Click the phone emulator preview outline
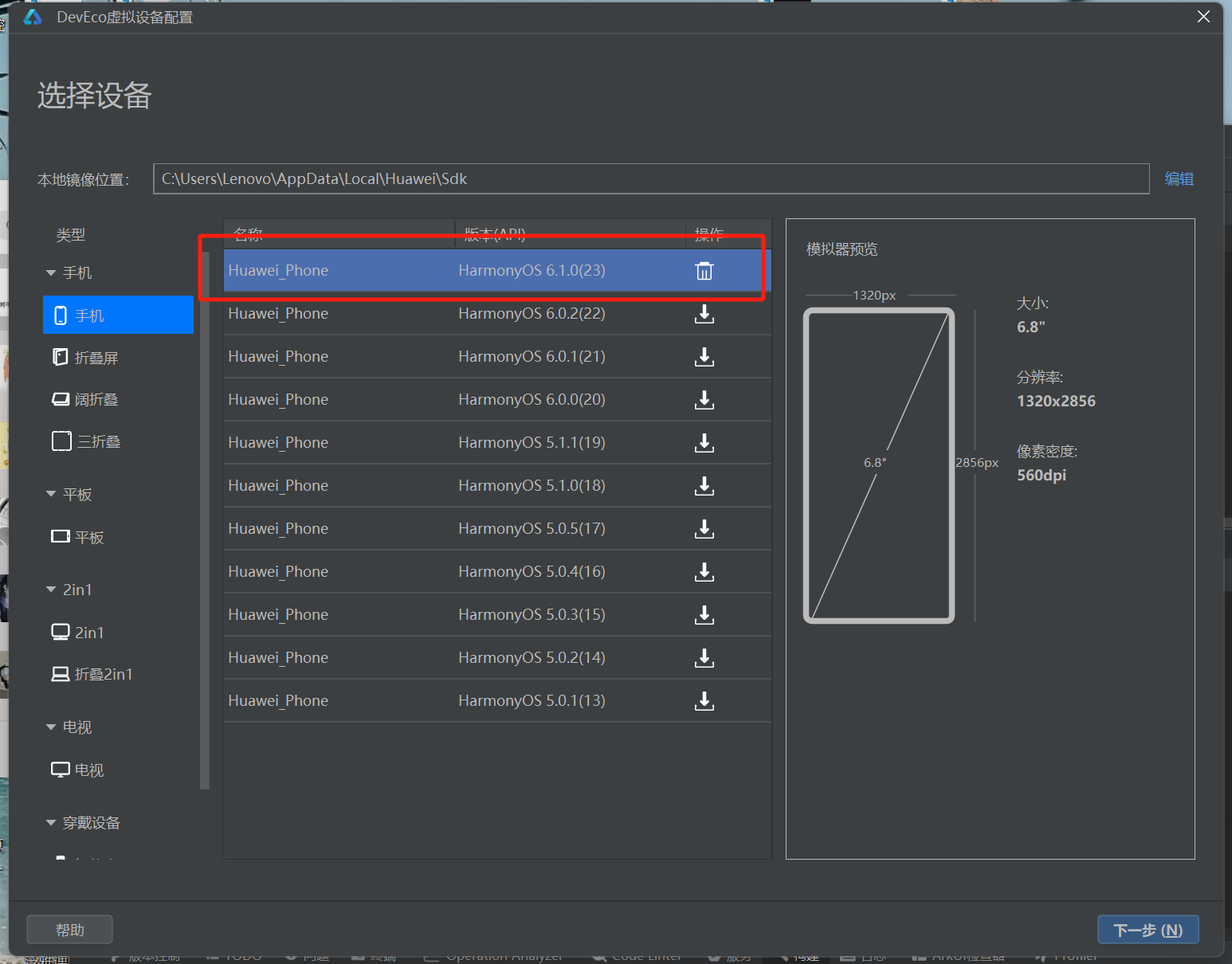This screenshot has height=964, width=1232. tap(879, 465)
